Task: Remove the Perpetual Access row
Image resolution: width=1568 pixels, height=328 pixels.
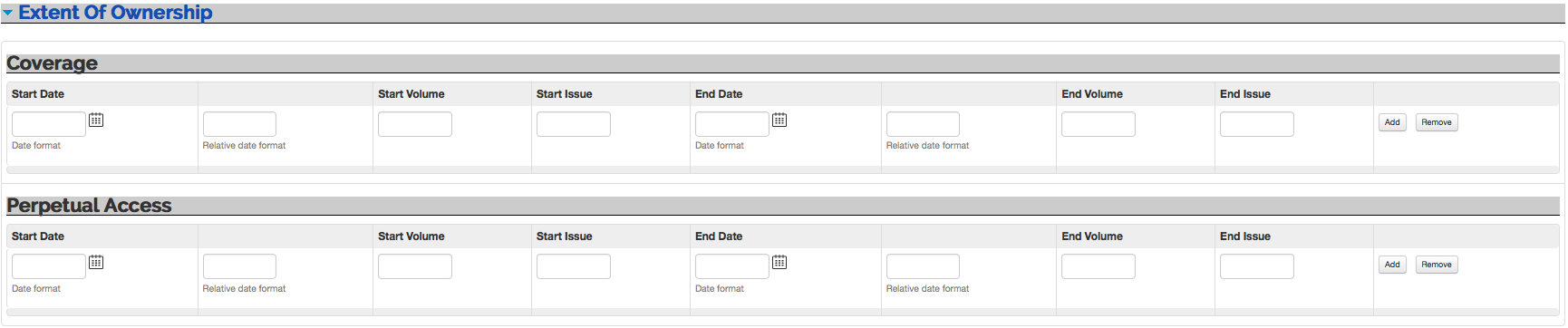Action: click(1437, 265)
